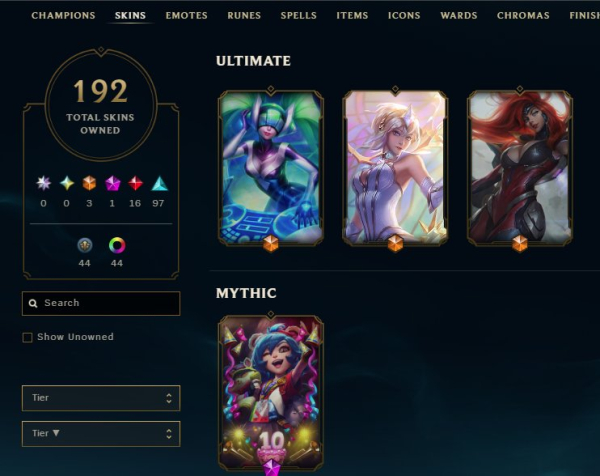Click the legacy emblem icon showing 44
600x476 pixels.
85,245
